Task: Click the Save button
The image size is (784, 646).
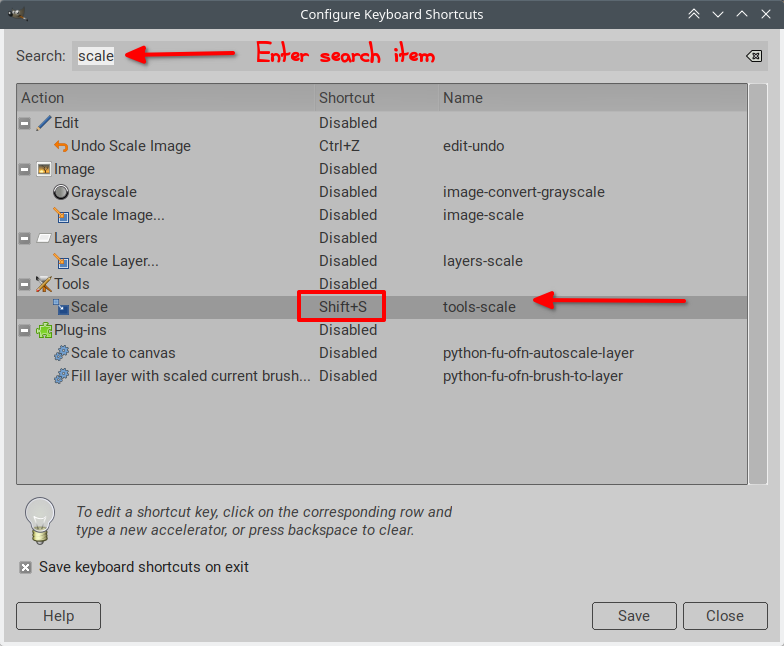Action: click(634, 616)
